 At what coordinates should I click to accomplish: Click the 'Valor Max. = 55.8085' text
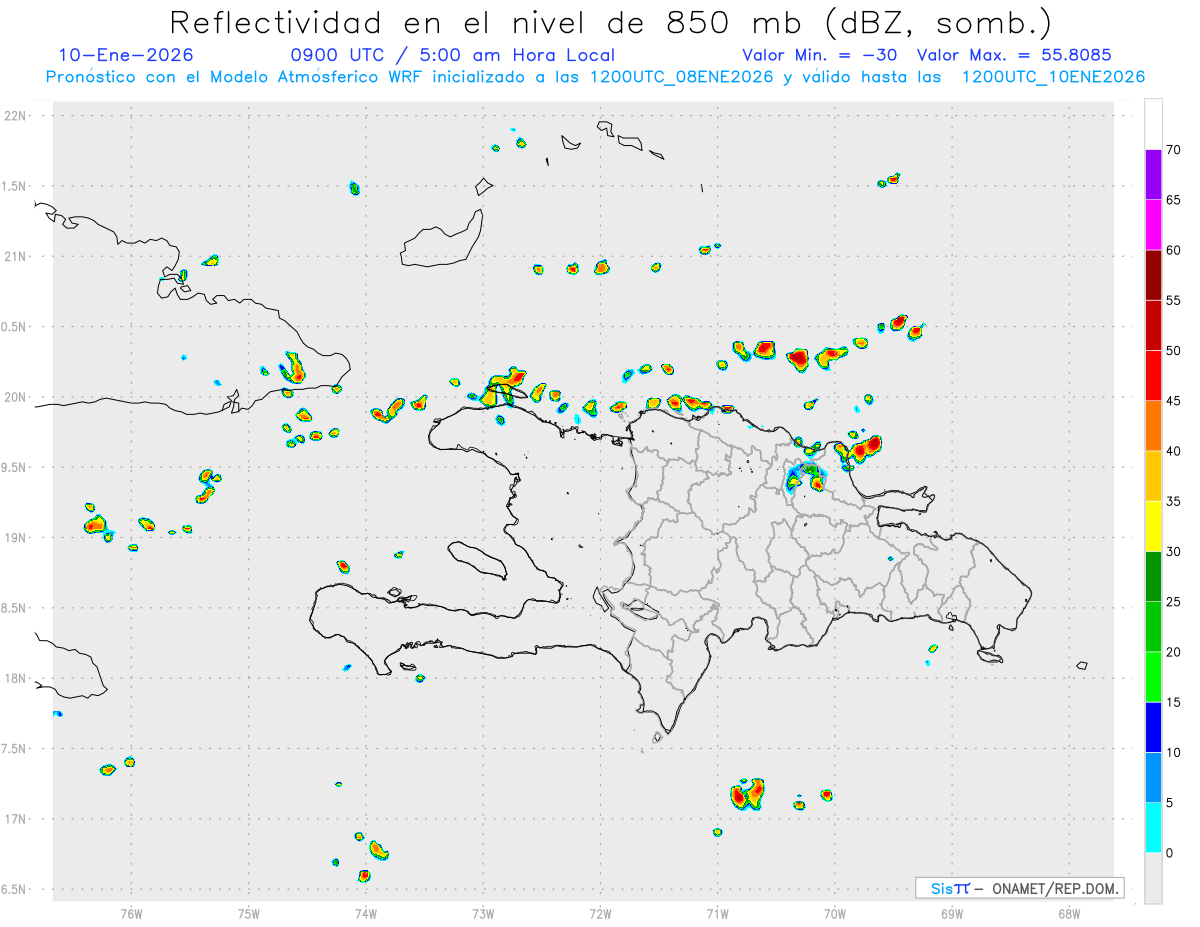click(x=1014, y=55)
